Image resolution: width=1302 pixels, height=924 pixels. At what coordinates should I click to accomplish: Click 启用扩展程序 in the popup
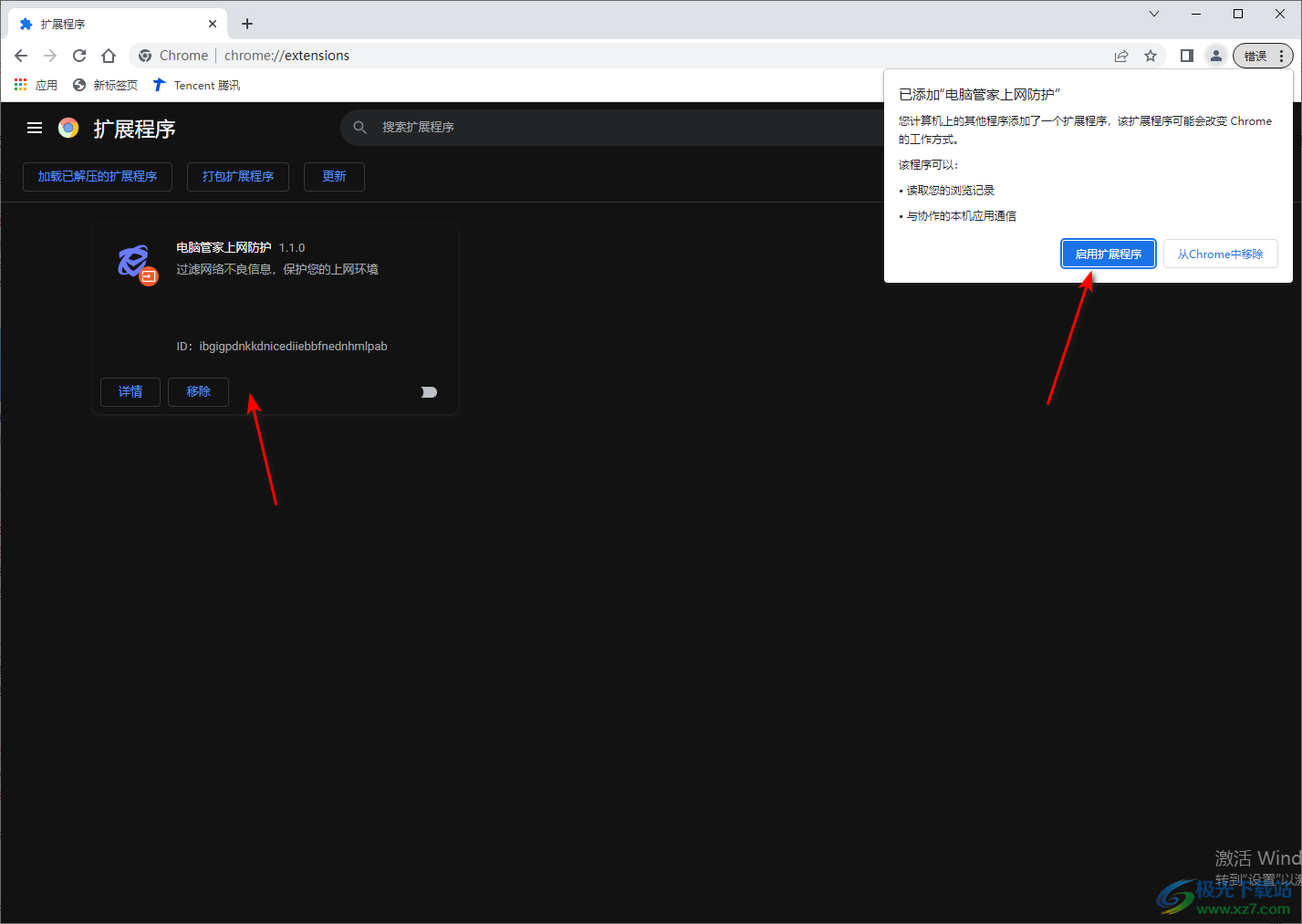point(1109,254)
